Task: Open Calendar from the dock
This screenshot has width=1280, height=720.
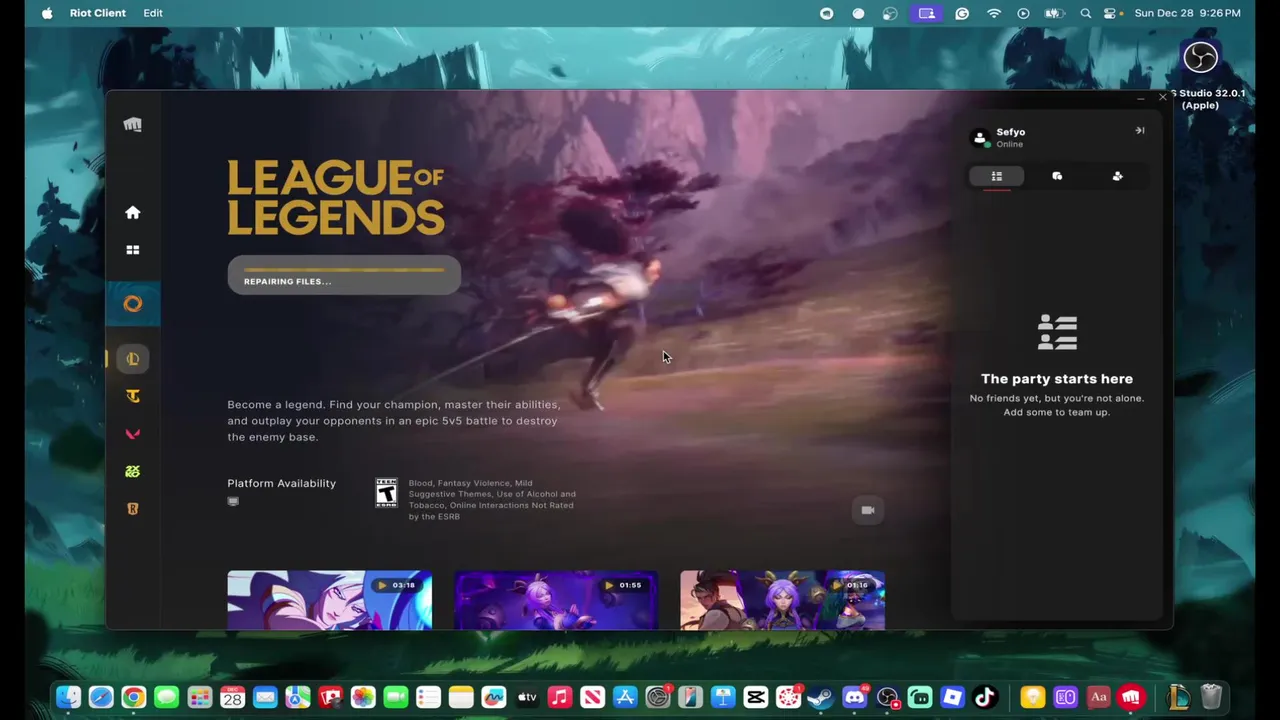Action: click(232, 697)
